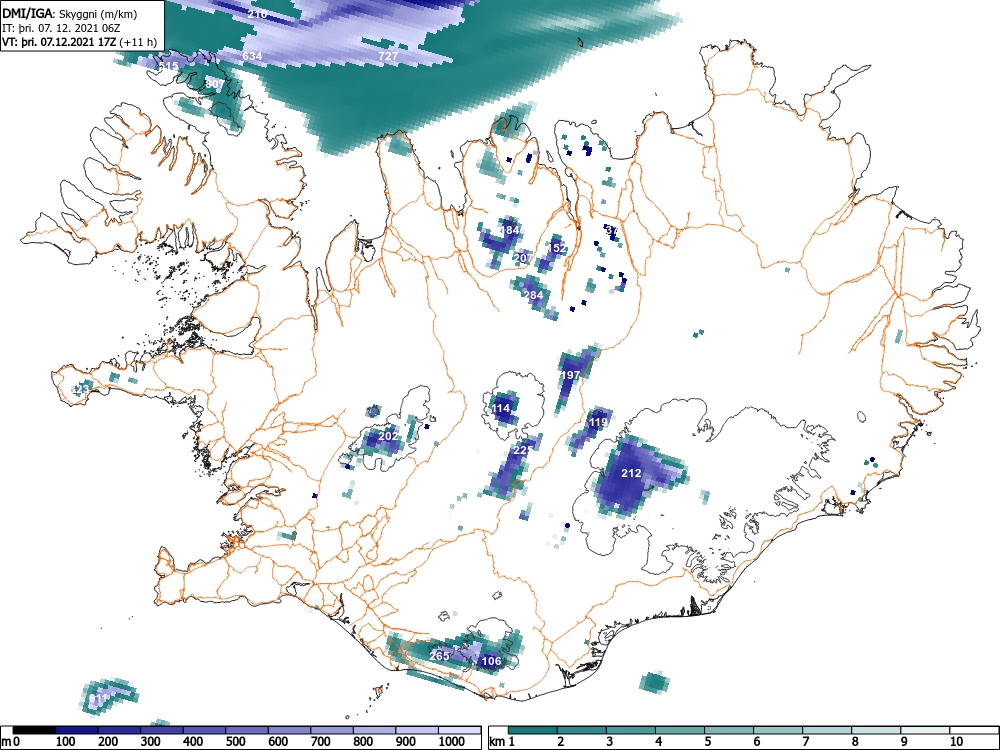Click the visibility value 225 on the map
This screenshot has height=750, width=1000.
(x=523, y=450)
